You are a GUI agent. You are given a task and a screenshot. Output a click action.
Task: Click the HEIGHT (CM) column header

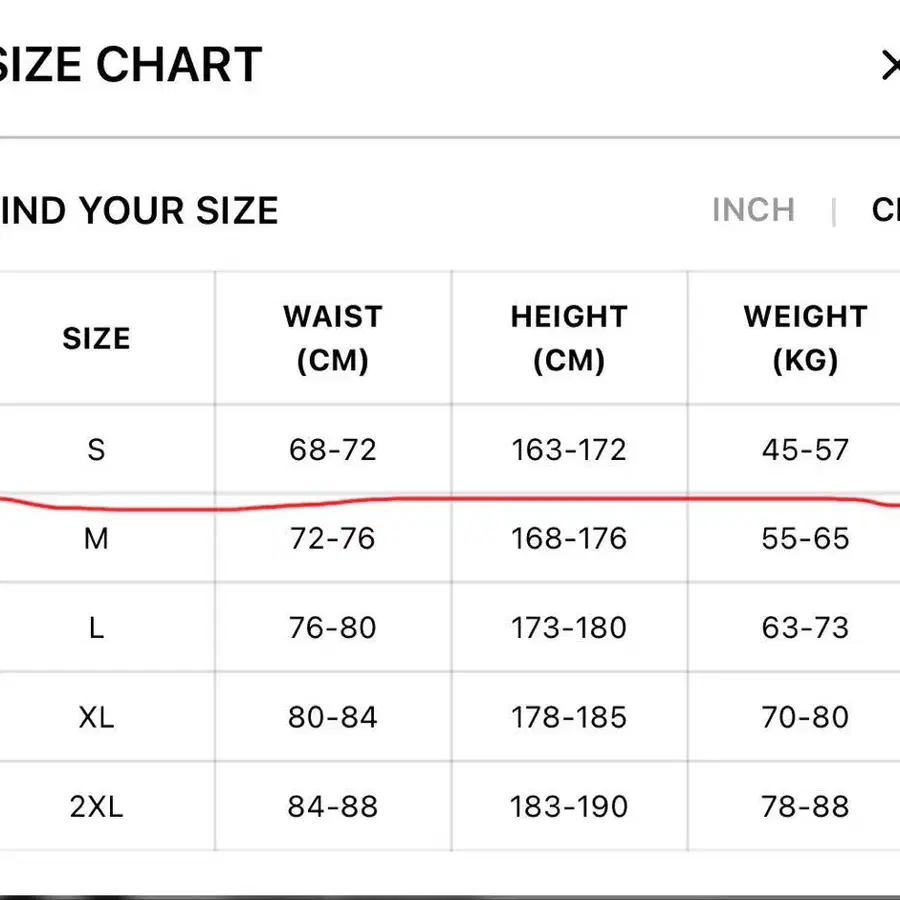coord(569,338)
